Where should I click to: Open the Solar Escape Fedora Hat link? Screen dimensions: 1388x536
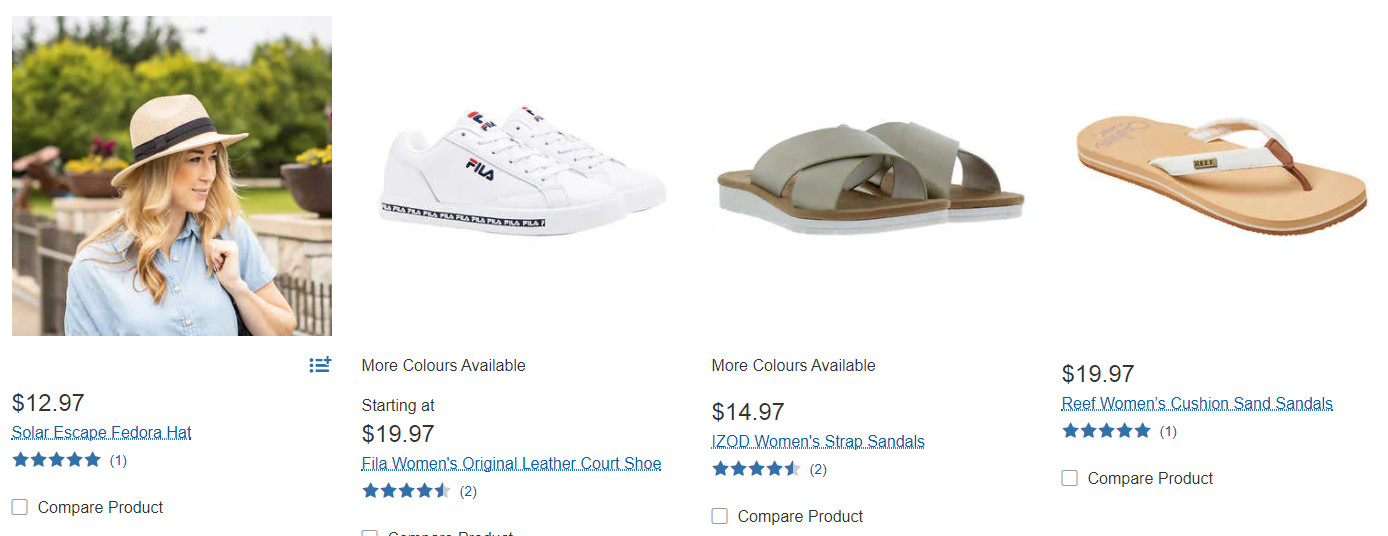pos(101,433)
